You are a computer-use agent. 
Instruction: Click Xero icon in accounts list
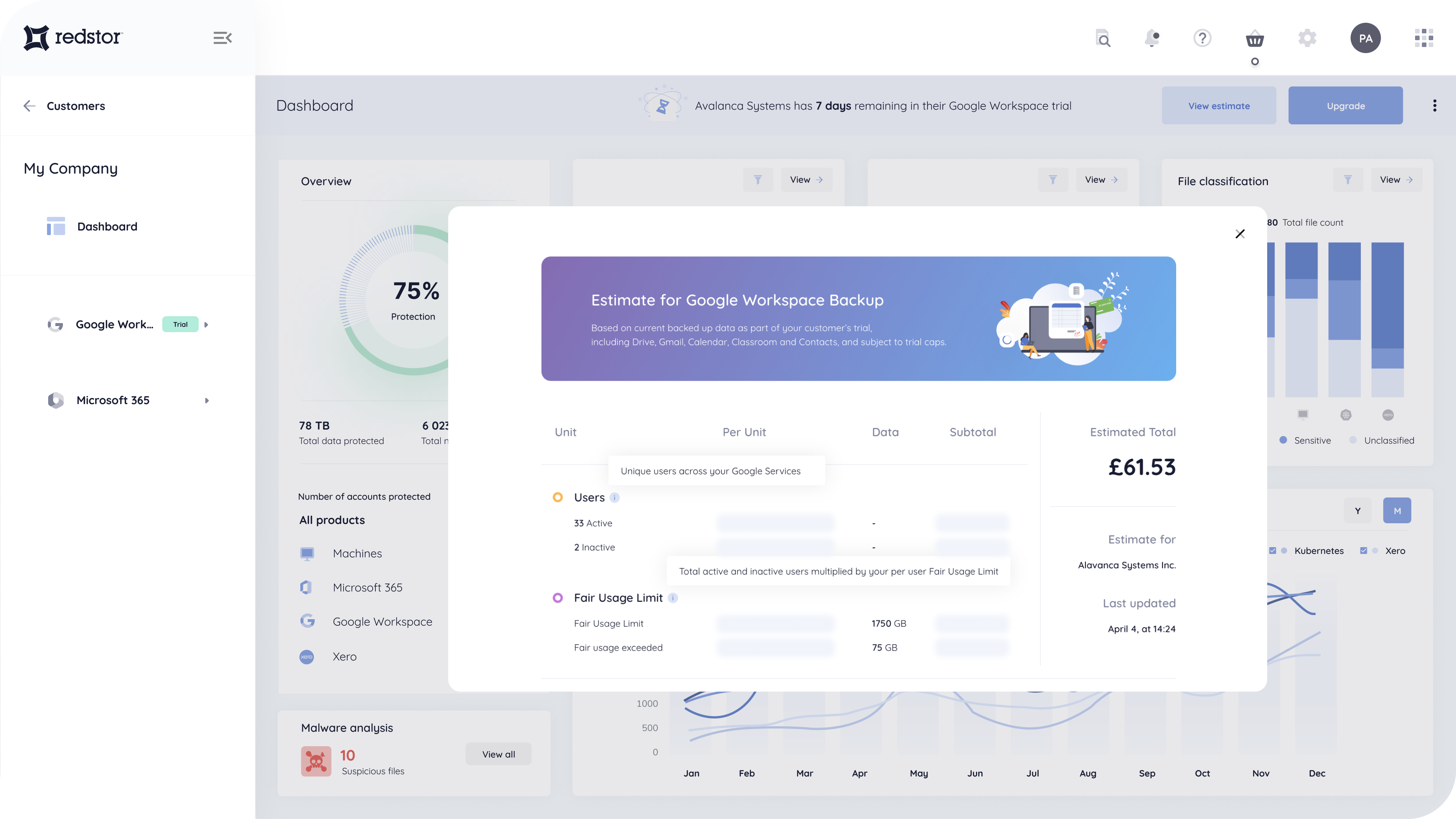[306, 657]
